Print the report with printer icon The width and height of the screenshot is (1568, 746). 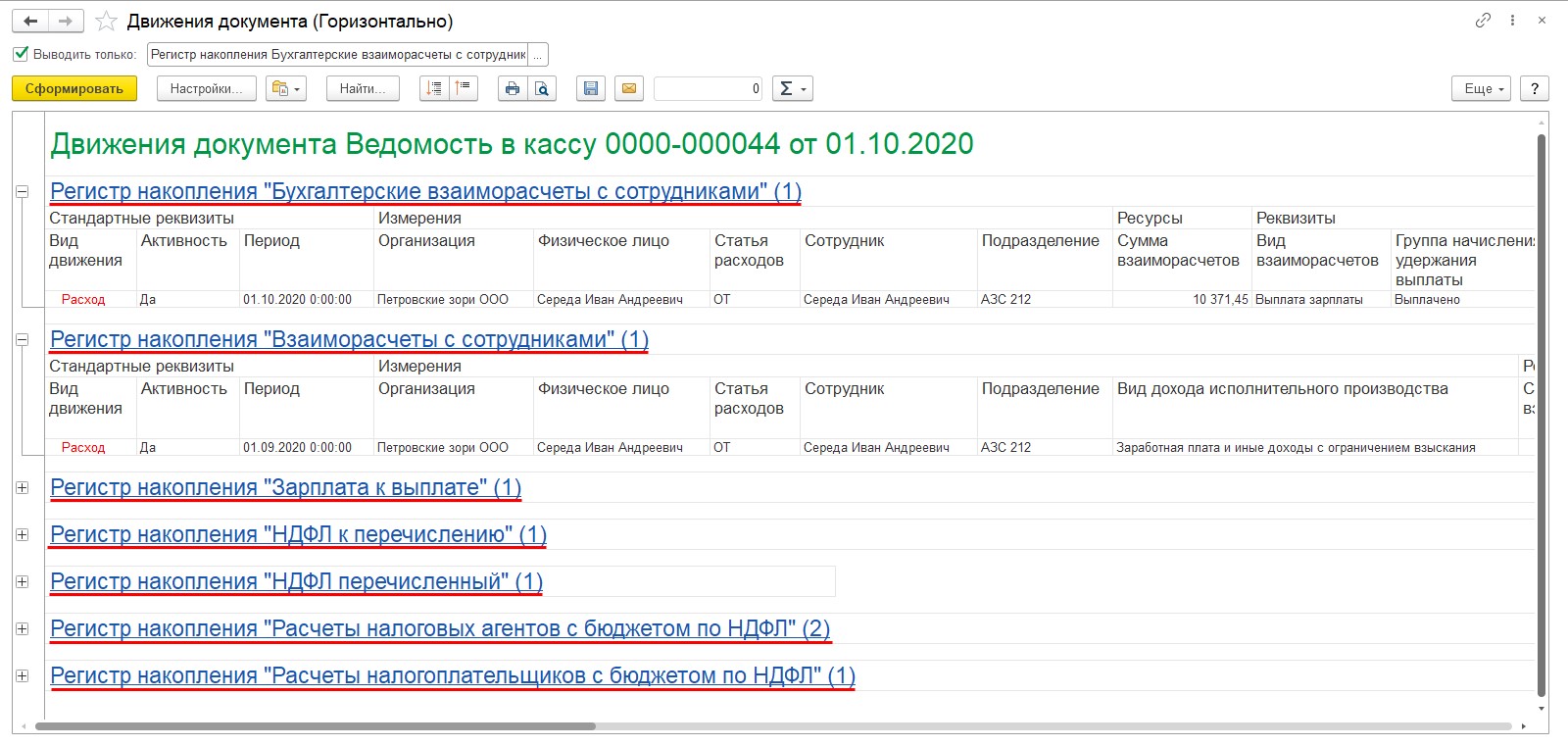512,88
